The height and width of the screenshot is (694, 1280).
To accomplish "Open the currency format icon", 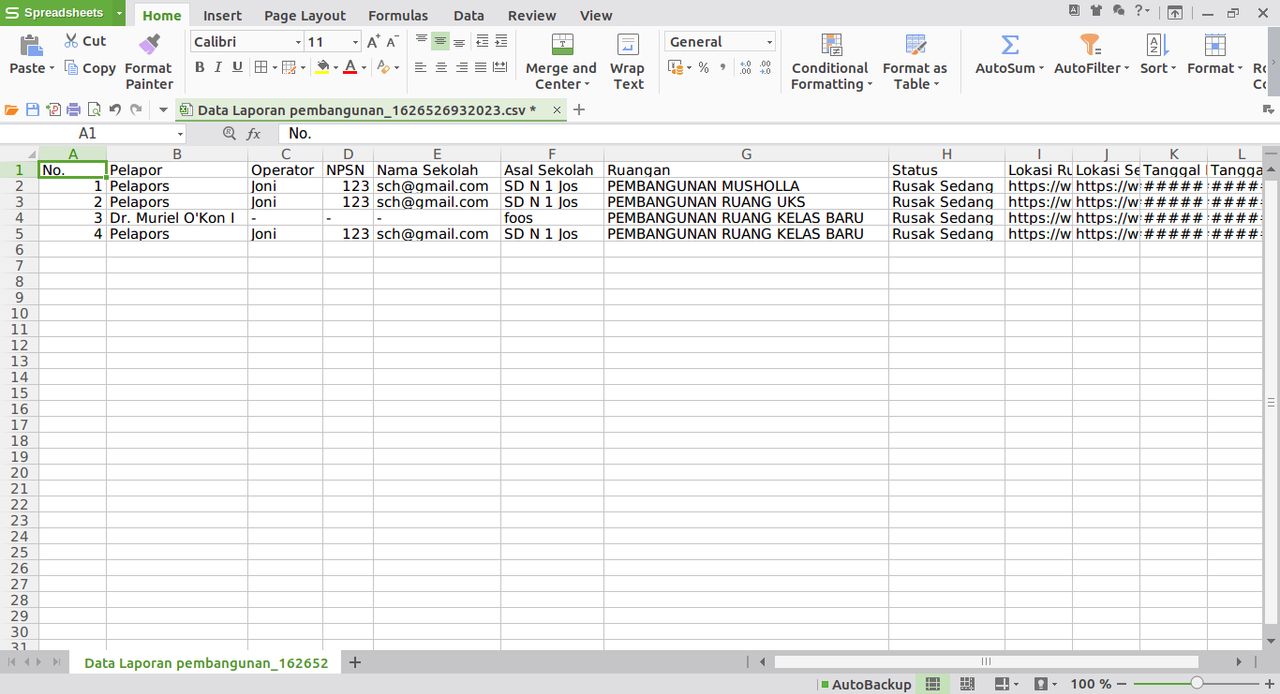I will point(676,67).
